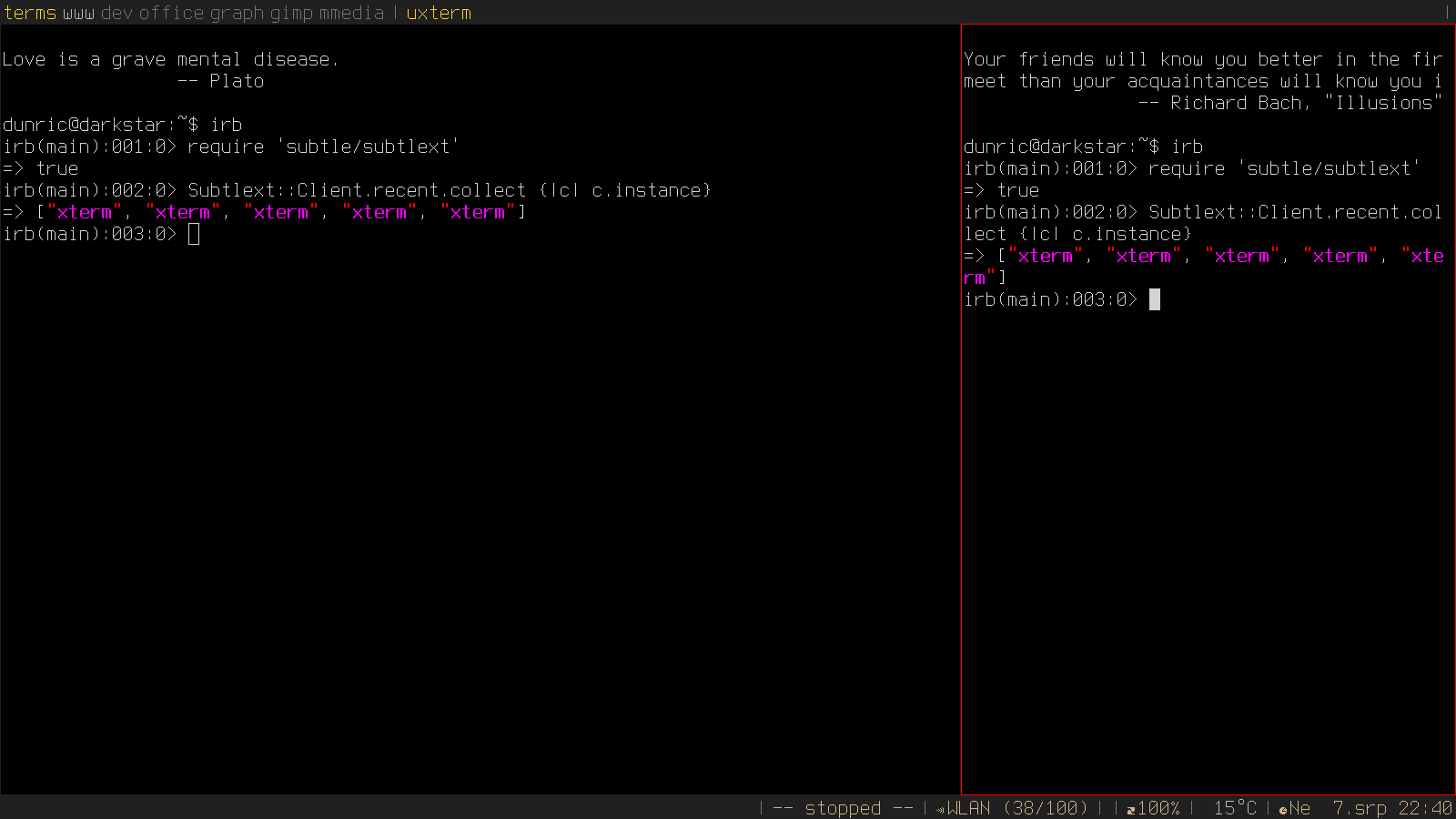1456x819 pixels.
Task: Click the battery icon beside 100%
Action: pyautogui.click(x=1131, y=809)
